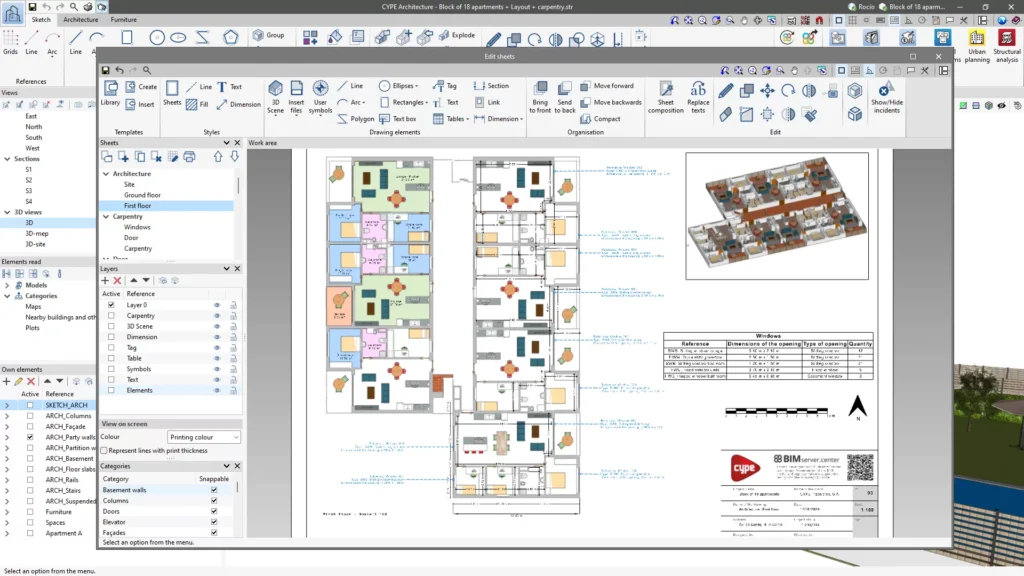Open the Colour dropdown showing Printing colour

click(204, 437)
